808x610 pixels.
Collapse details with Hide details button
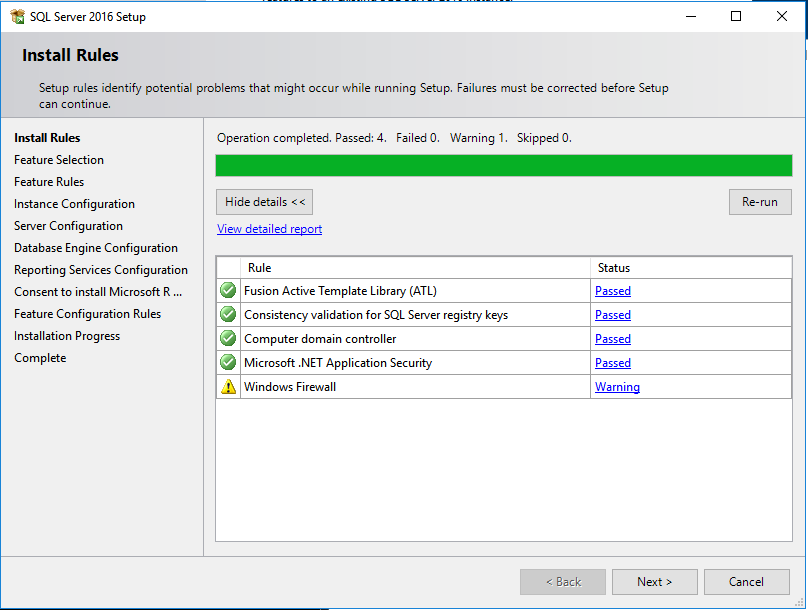point(264,201)
